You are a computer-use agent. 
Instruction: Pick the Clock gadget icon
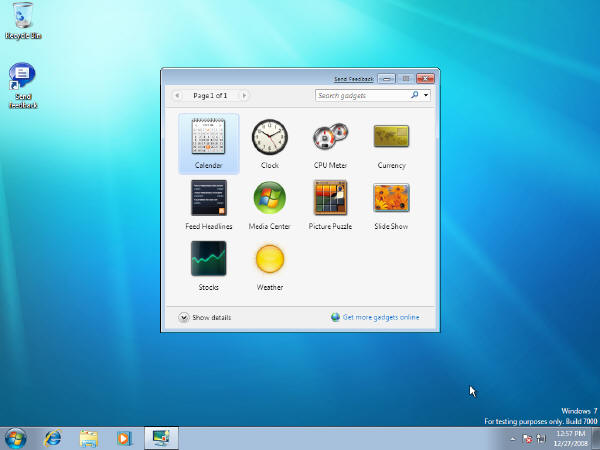click(x=269, y=137)
